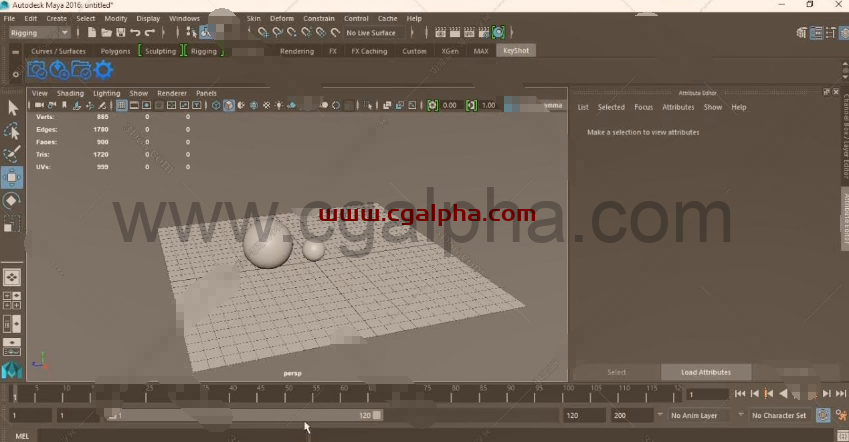
Task: Activate the Lasso Select tool
Action: [12, 131]
